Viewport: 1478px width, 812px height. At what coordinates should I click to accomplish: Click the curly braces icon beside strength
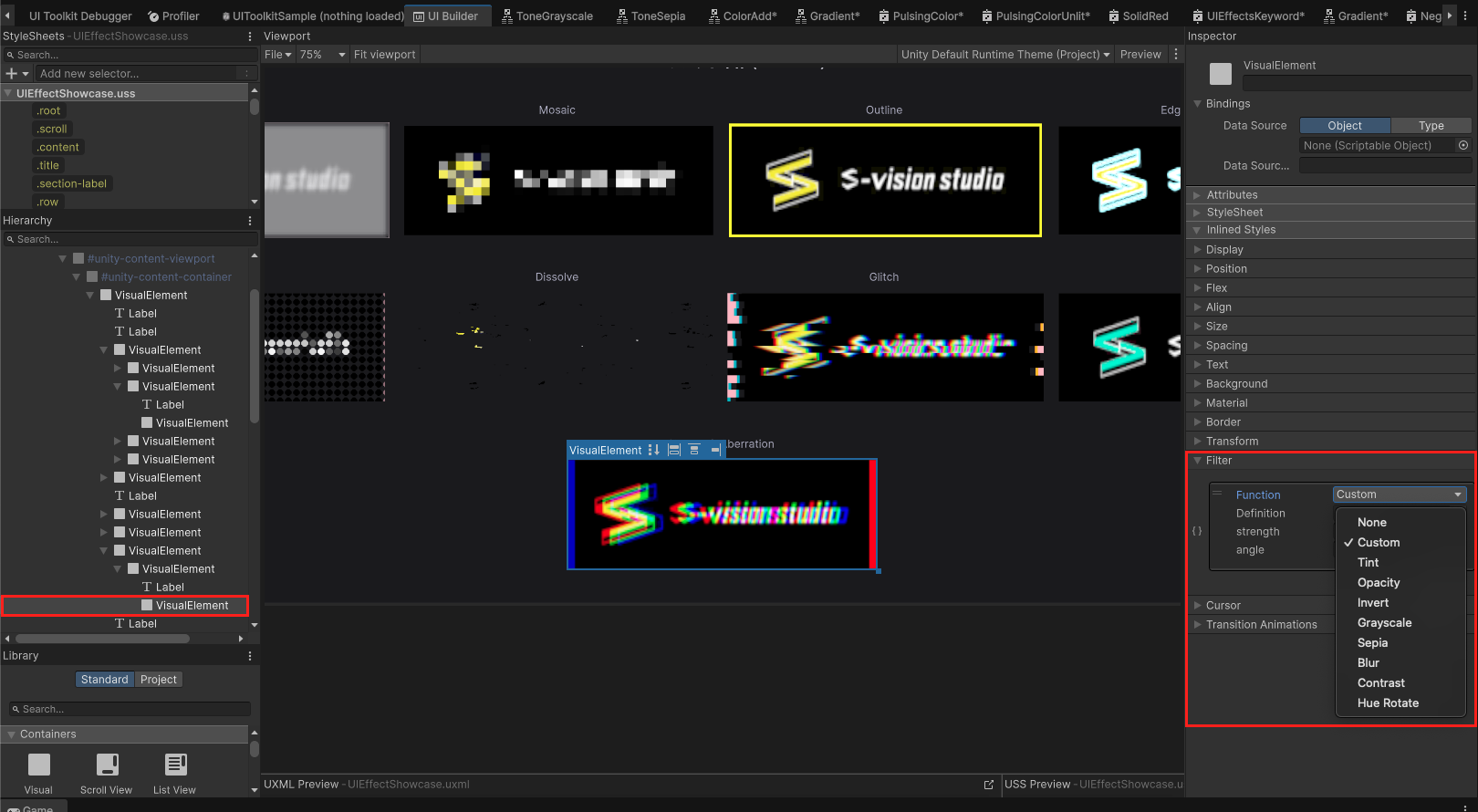[x=1198, y=531]
